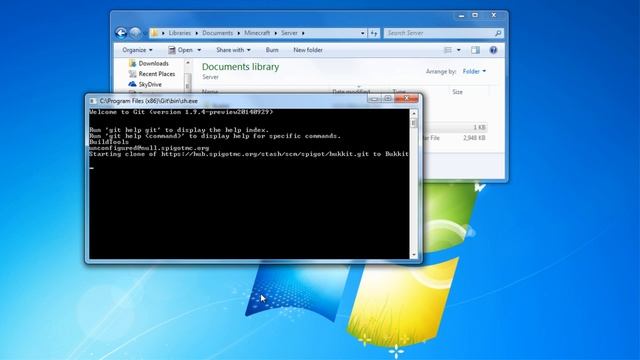Click the 'Welcome to Git' console line
Image resolution: width=640 pixels, height=360 pixels.
pos(181,112)
